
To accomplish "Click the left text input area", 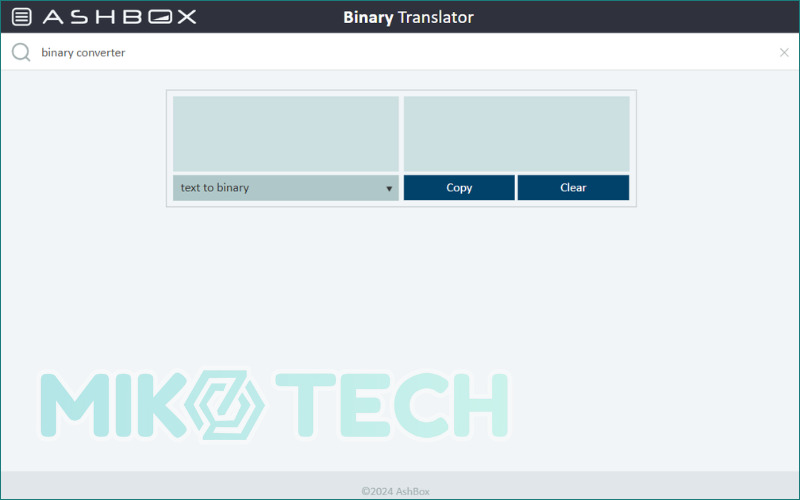I will click(x=286, y=134).
